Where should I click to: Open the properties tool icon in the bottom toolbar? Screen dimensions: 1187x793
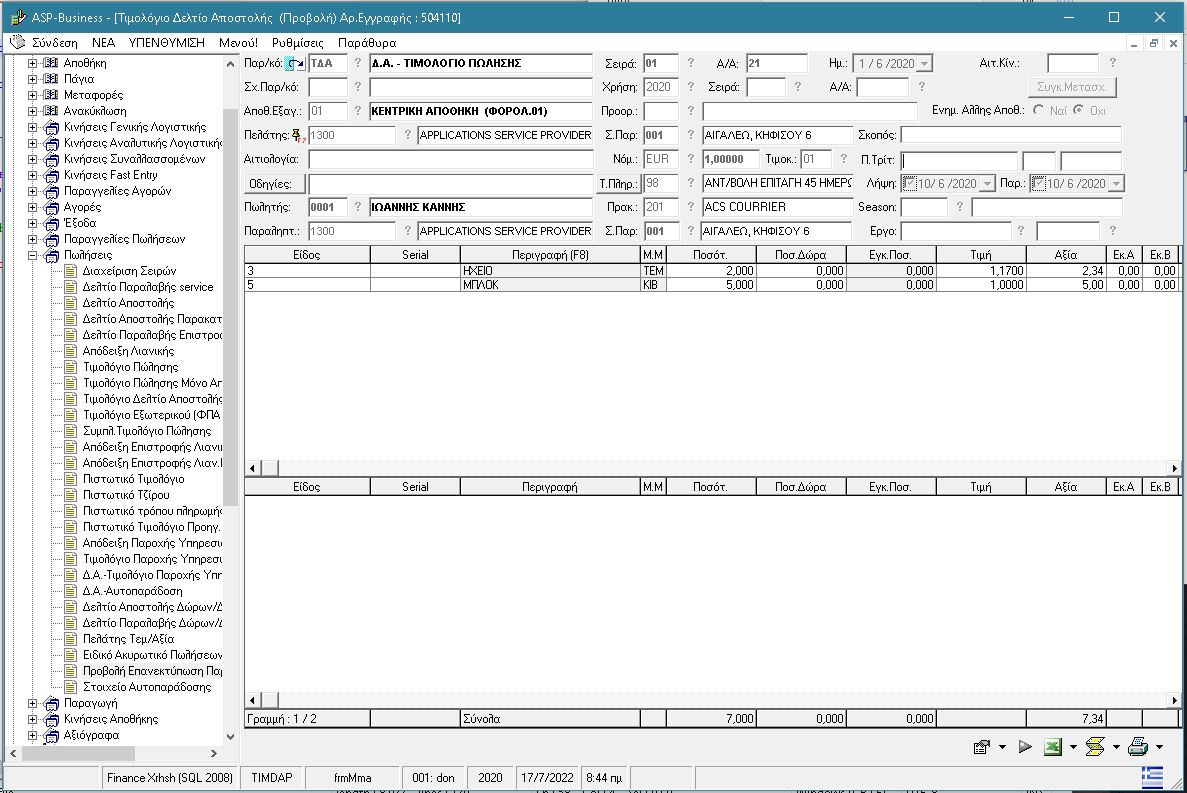982,748
